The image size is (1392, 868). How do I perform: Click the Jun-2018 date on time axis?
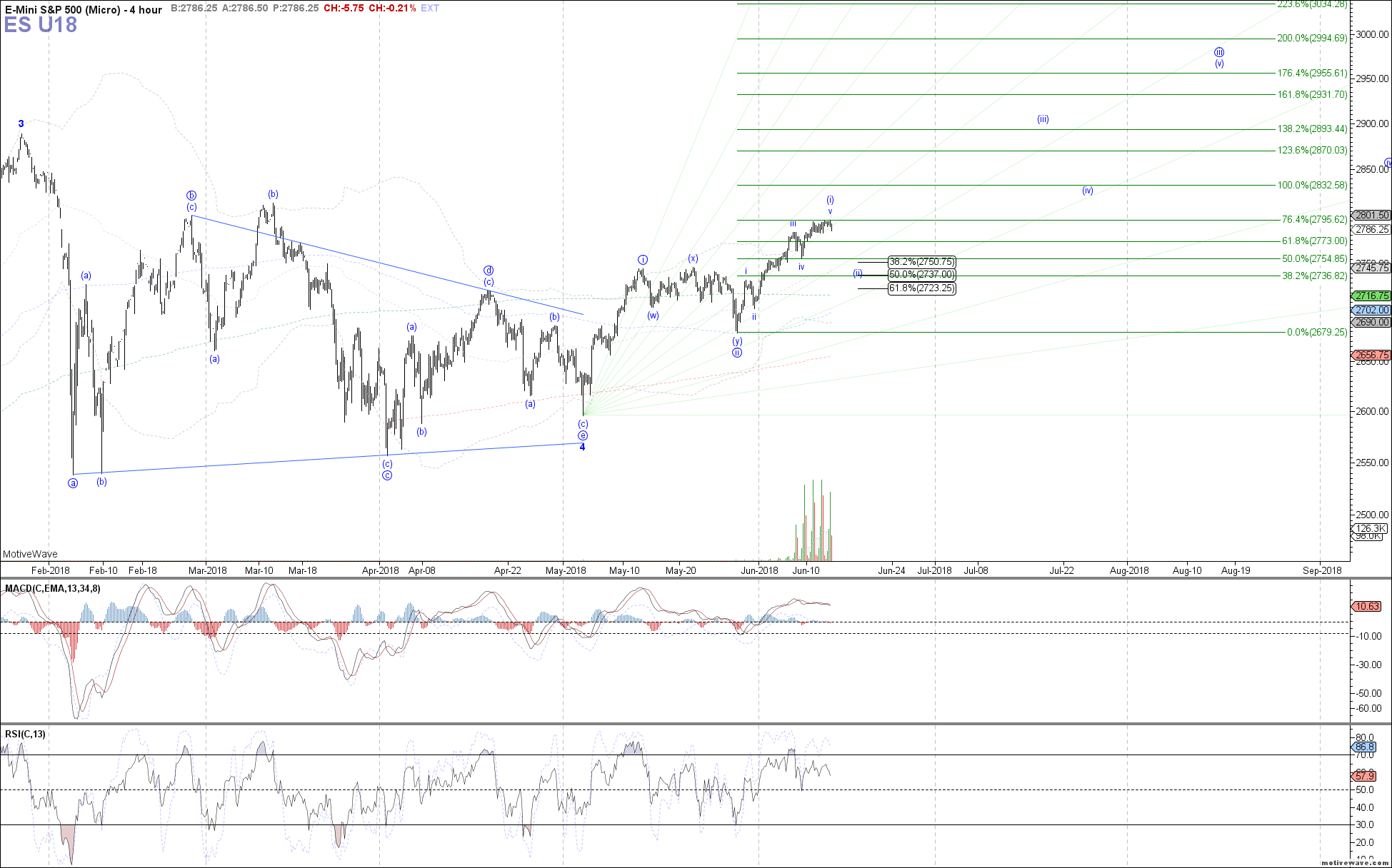759,570
